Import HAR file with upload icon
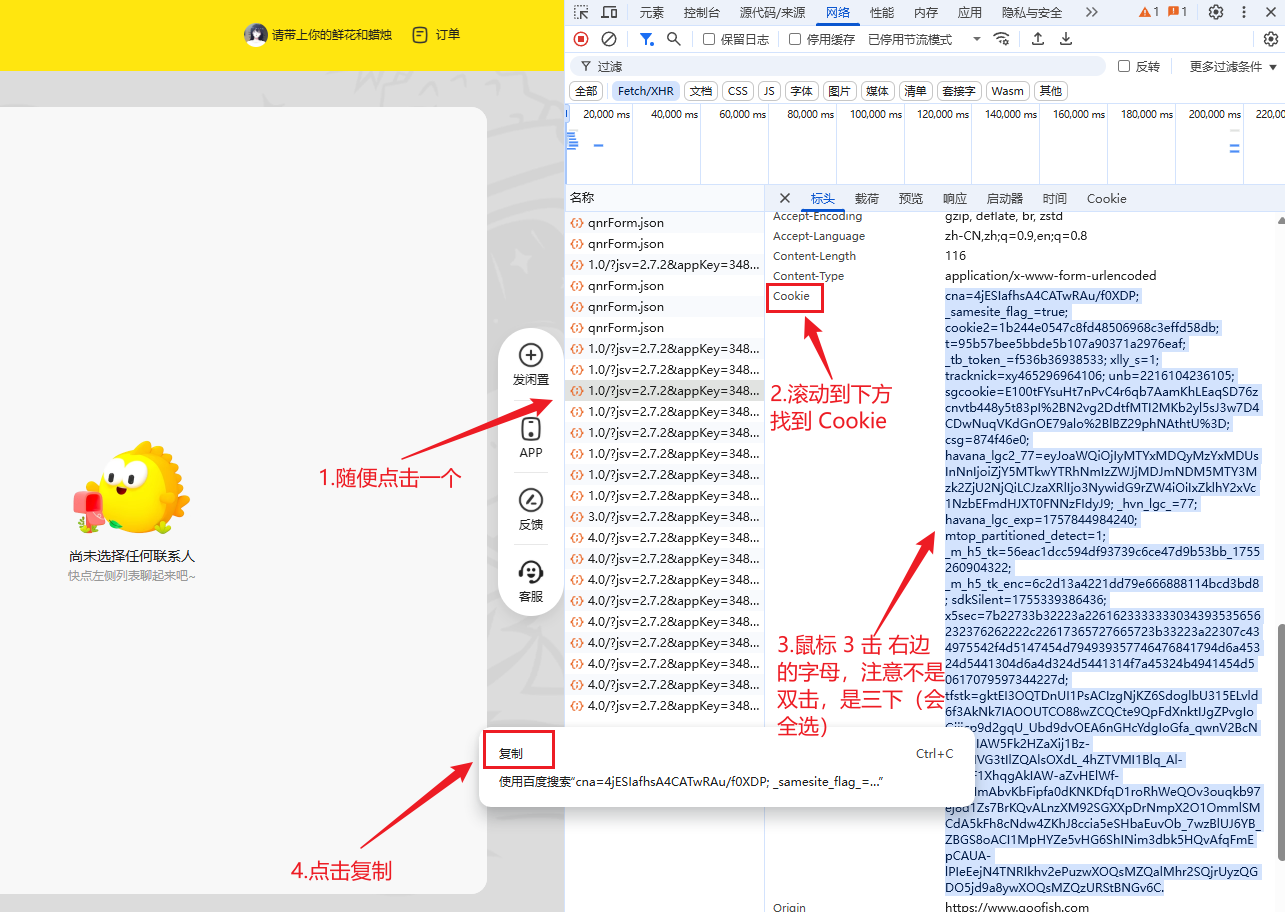The image size is (1285, 912). click(x=1038, y=39)
